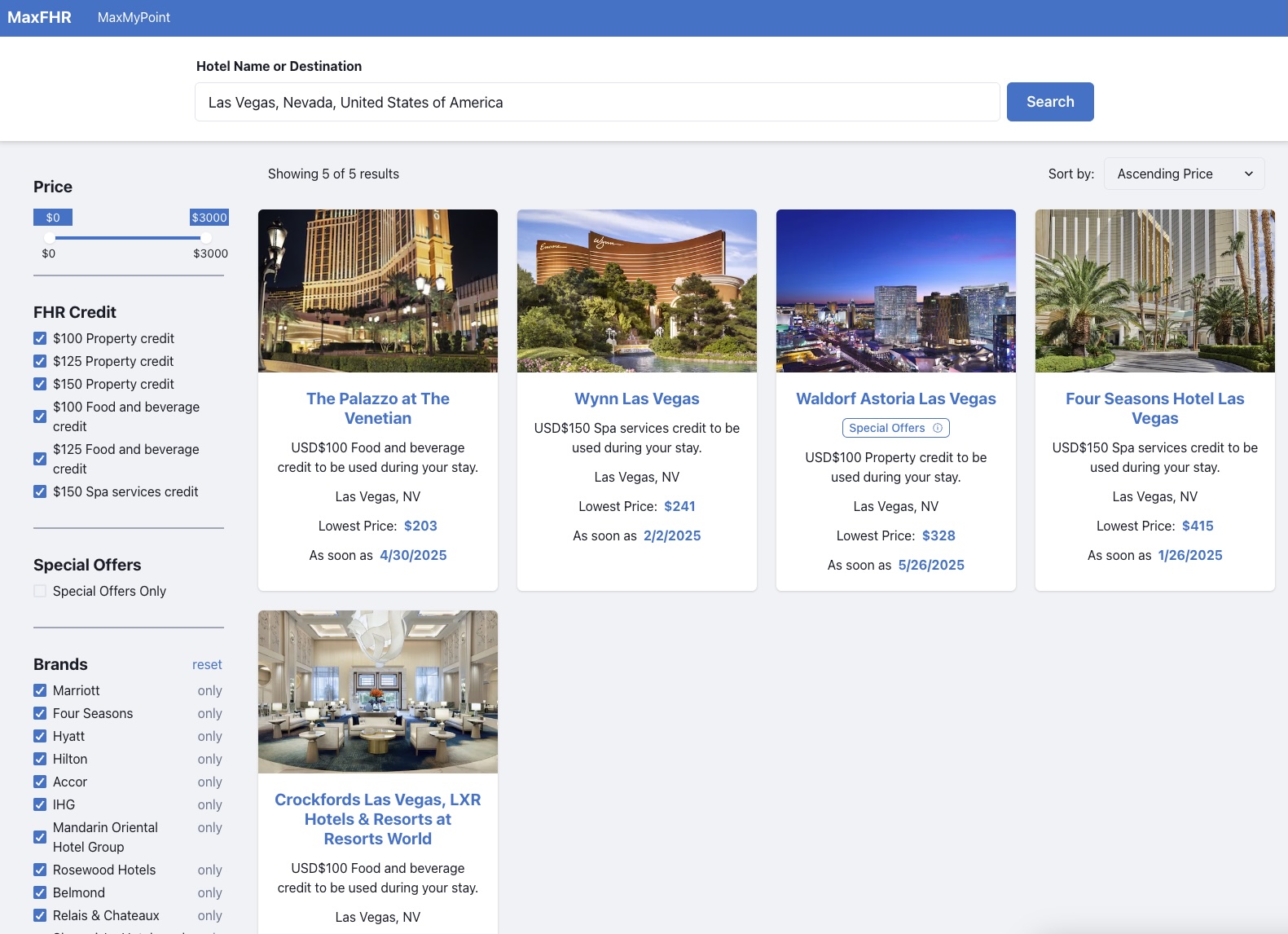This screenshot has width=1288, height=934.
Task: Uncheck the Marriott brand checkbox
Action: click(40, 690)
